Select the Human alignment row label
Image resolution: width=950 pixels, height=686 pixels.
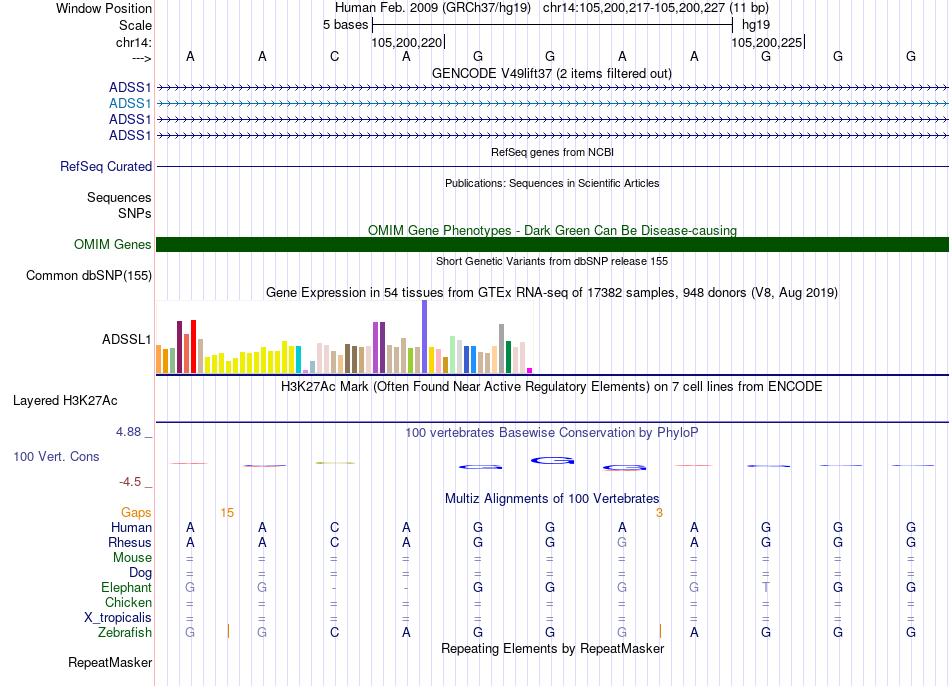pos(131,527)
